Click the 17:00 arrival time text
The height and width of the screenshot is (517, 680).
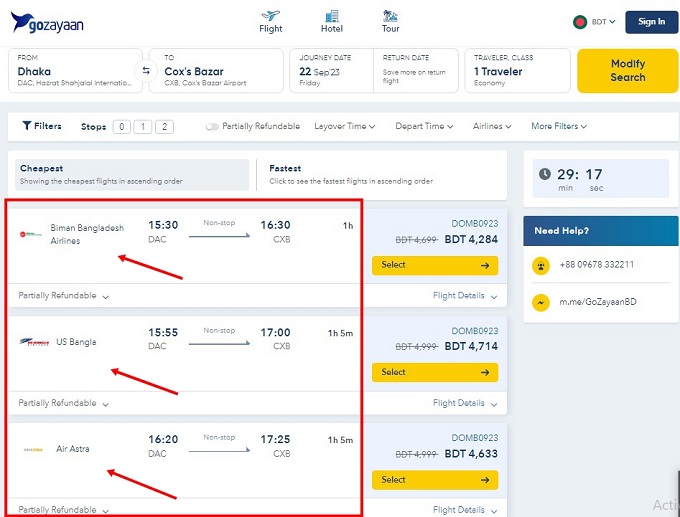point(275,333)
